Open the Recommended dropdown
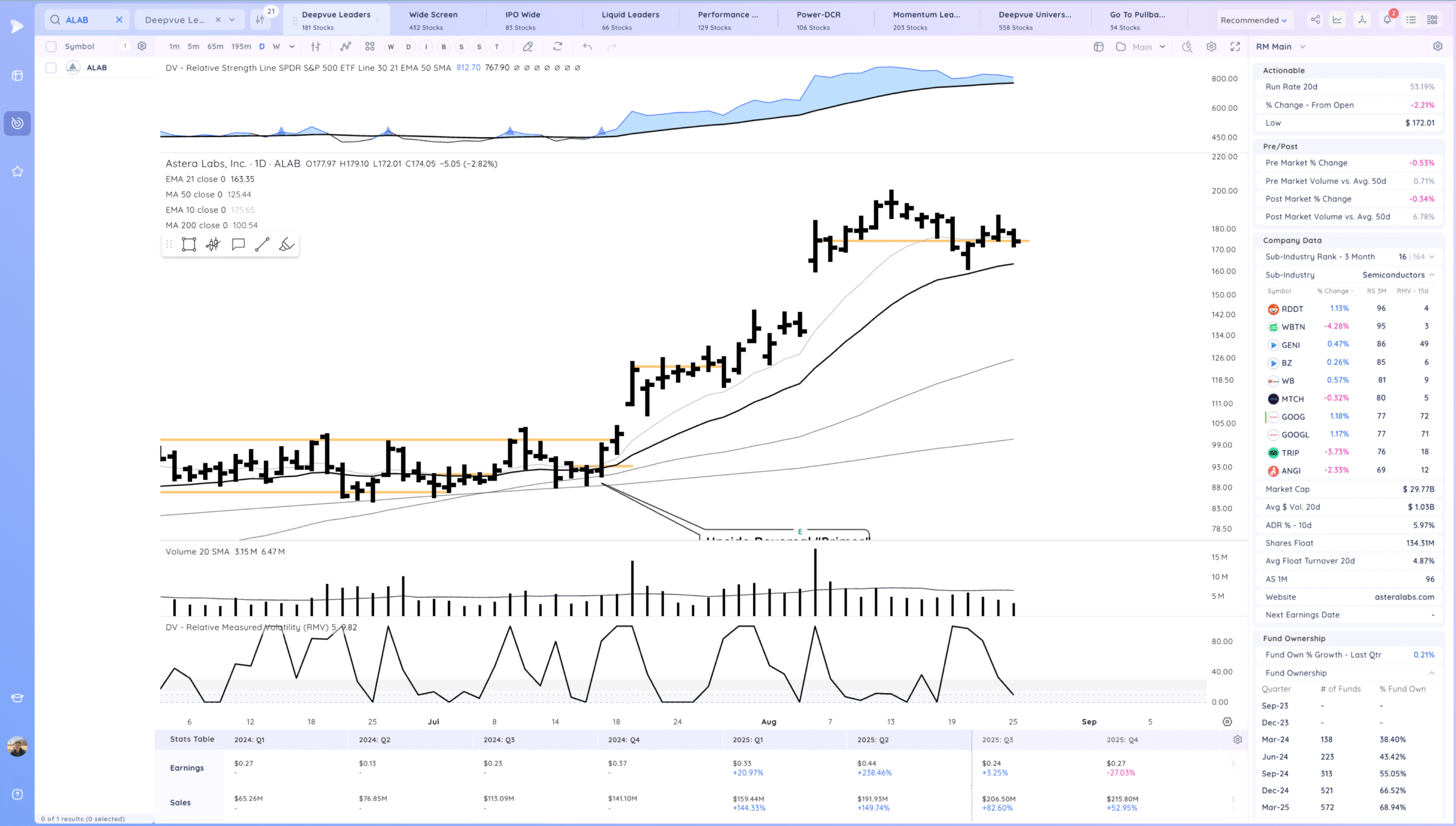The width and height of the screenshot is (1456, 826). pyautogui.click(x=1254, y=20)
